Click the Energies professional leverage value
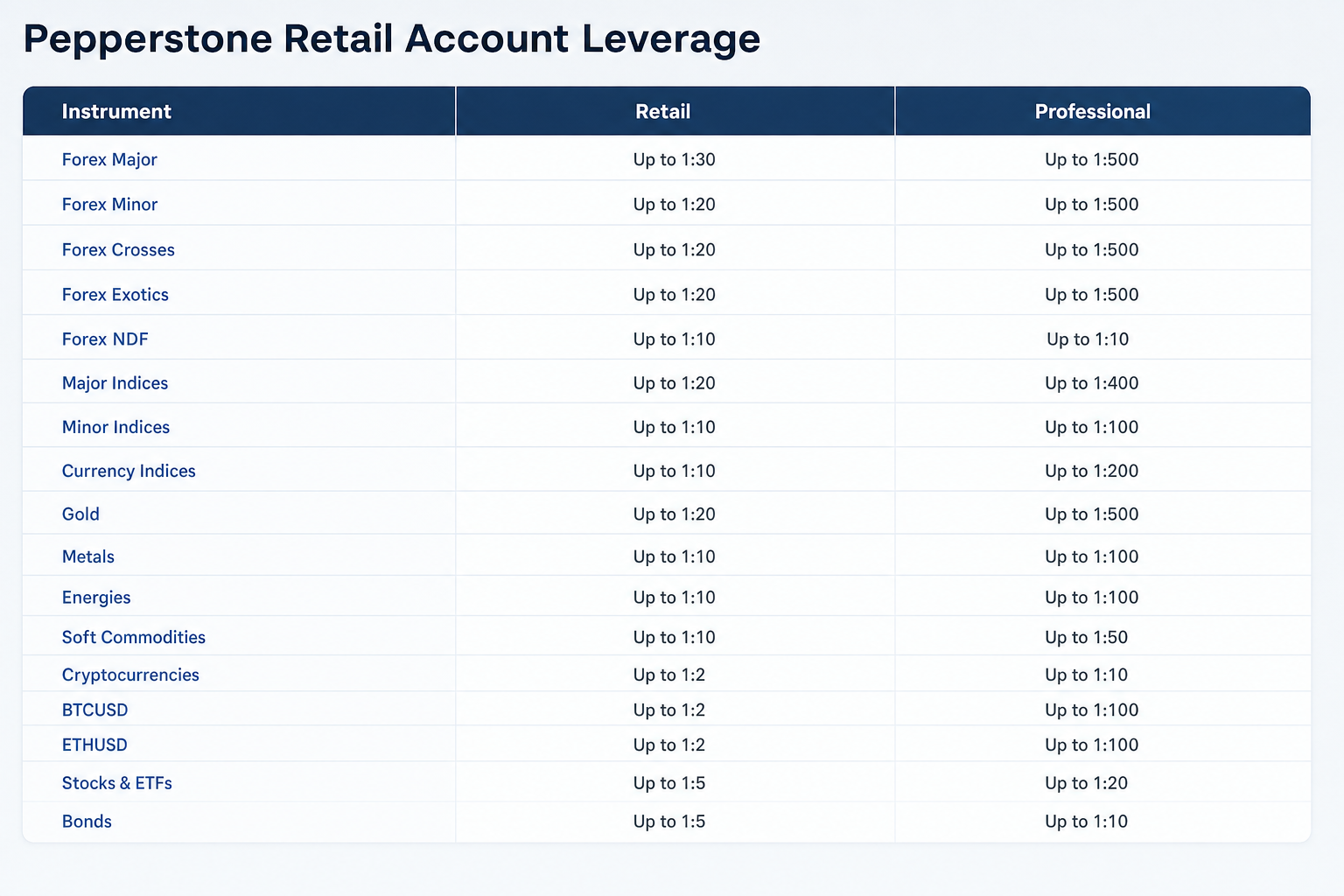1344x896 pixels. (x=1092, y=598)
